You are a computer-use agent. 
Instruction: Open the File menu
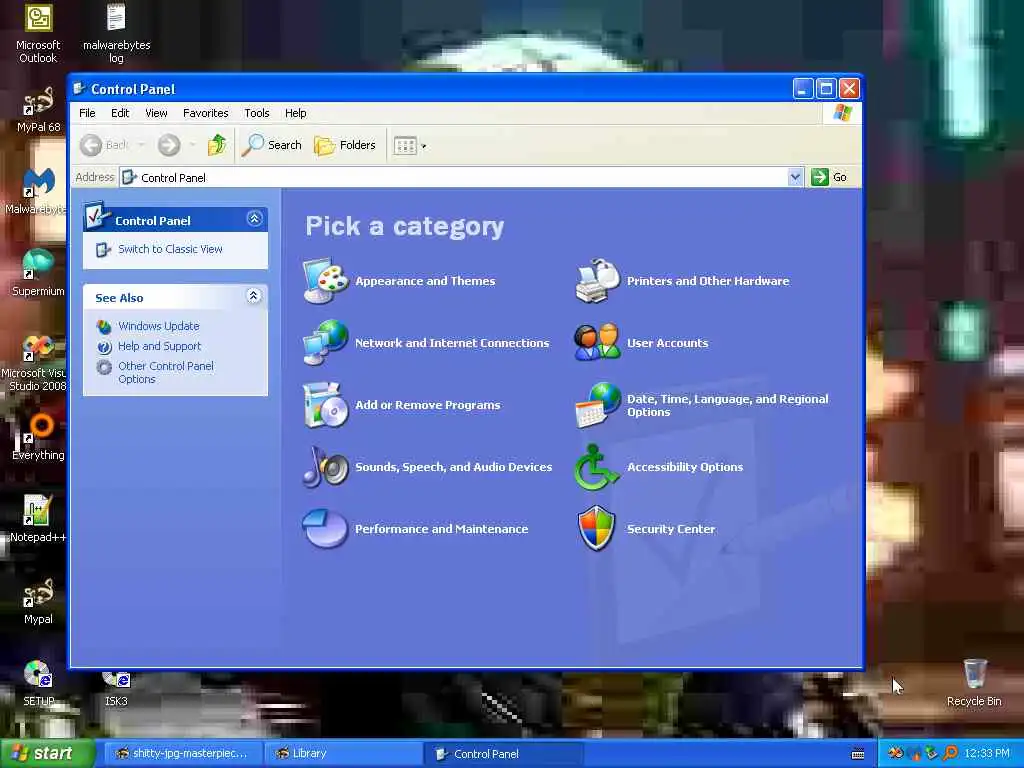click(87, 113)
